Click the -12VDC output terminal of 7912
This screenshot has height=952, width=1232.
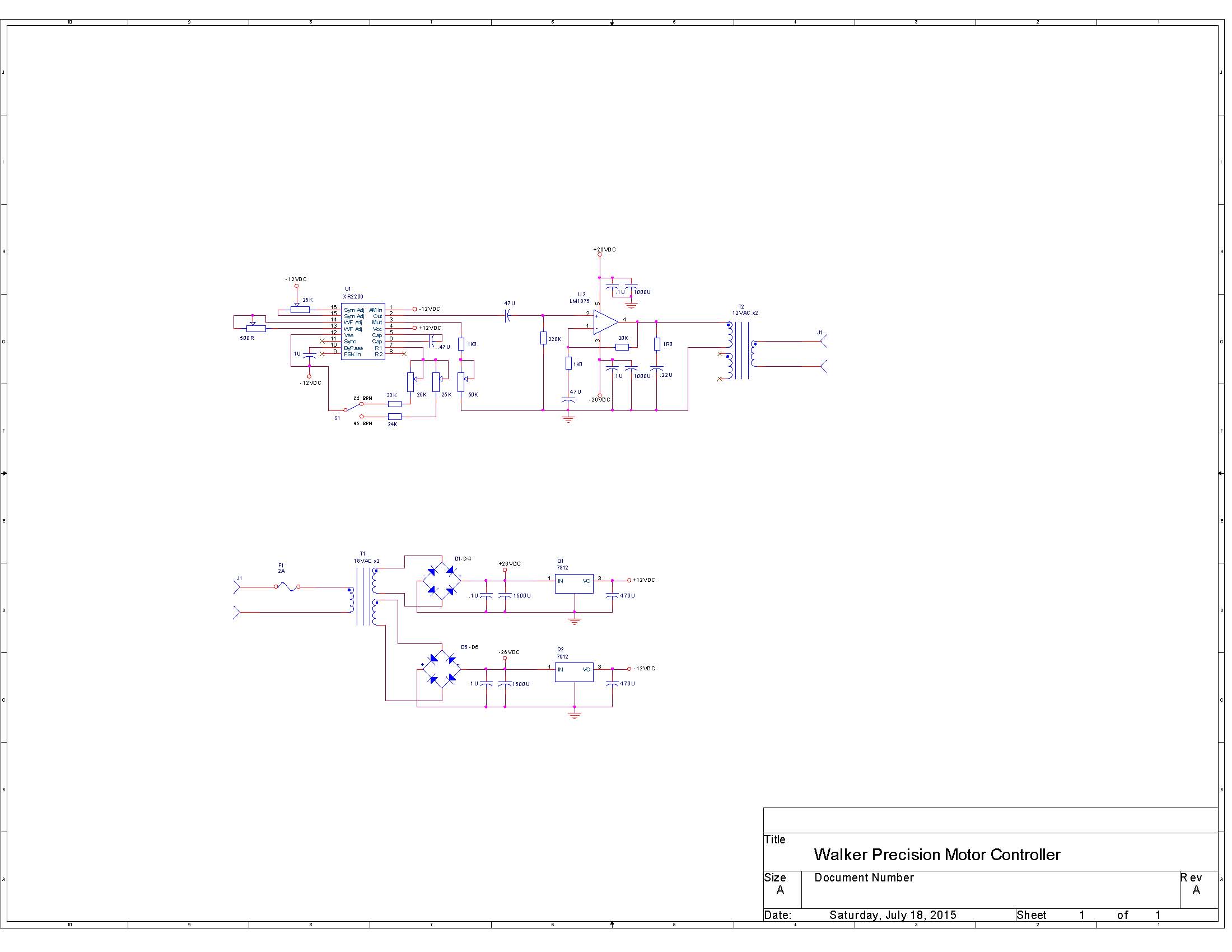pyautogui.click(x=629, y=669)
